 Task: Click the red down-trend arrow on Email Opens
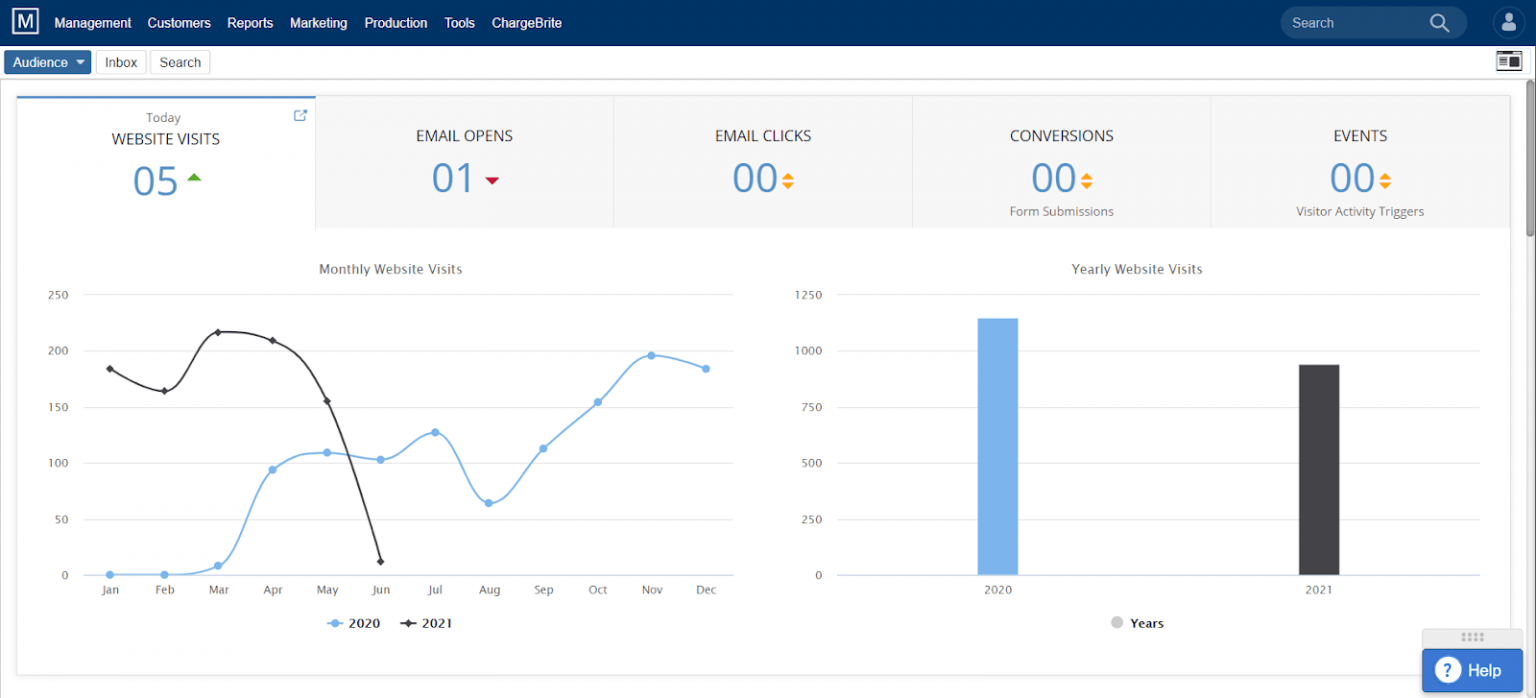pyautogui.click(x=490, y=182)
